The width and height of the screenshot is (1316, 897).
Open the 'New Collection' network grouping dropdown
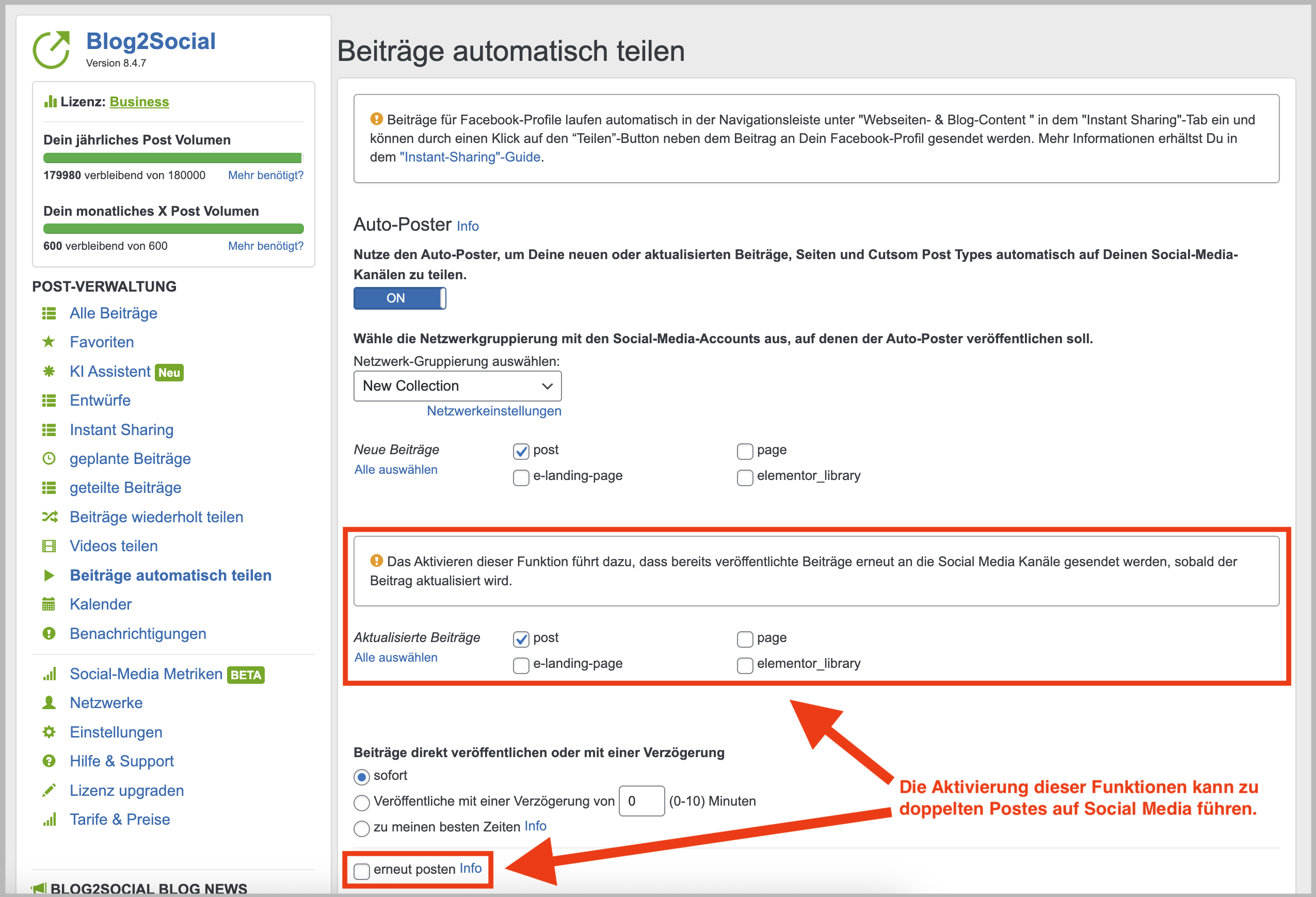458,386
